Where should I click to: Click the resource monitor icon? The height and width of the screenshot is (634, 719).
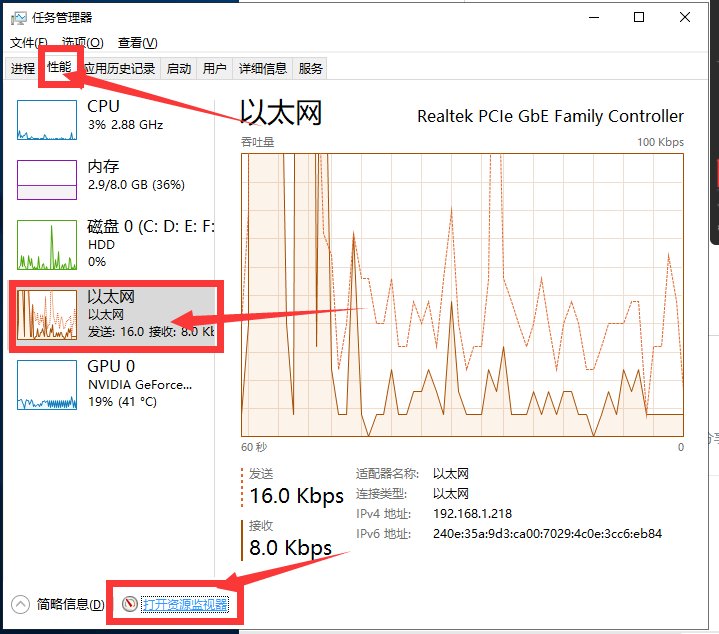pos(130,604)
